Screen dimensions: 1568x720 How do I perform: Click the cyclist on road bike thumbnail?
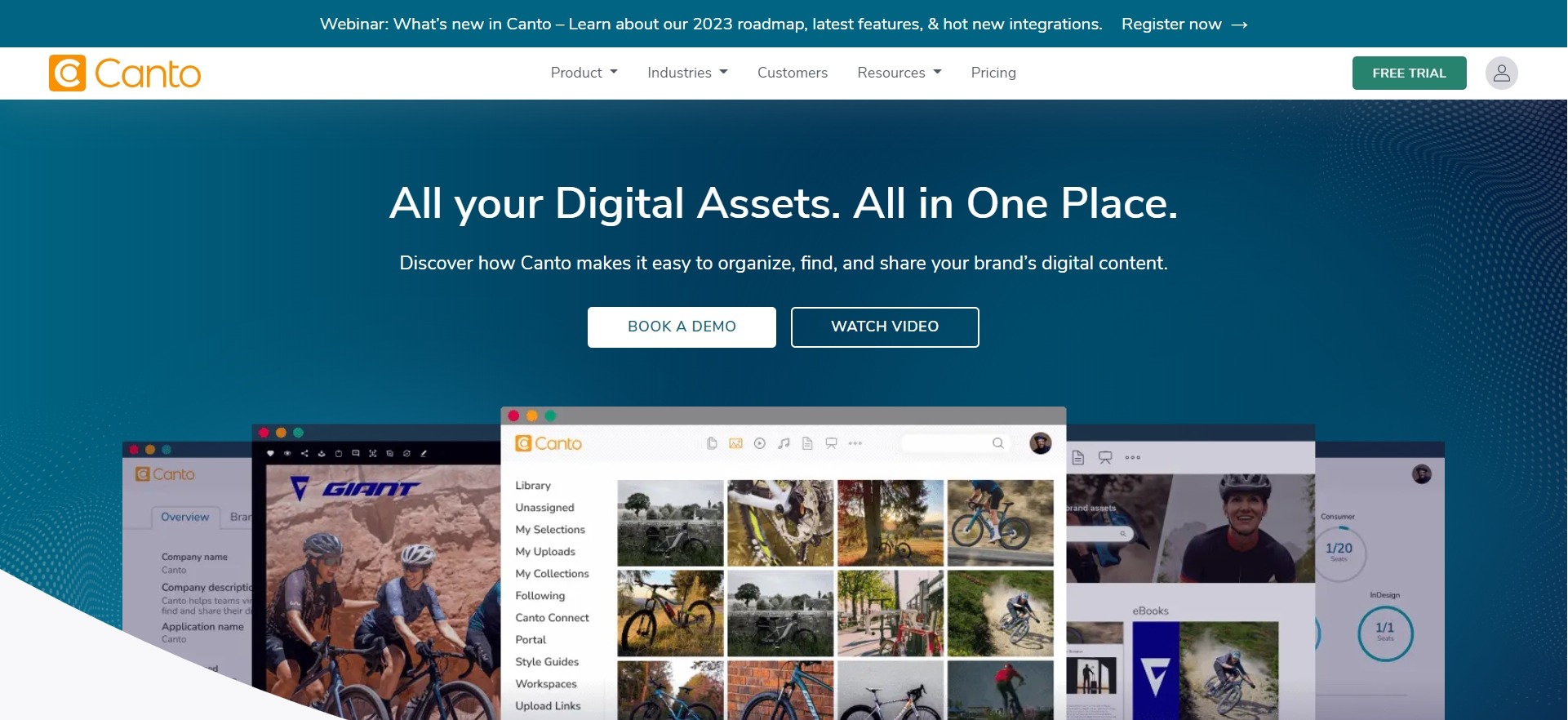[1001, 523]
